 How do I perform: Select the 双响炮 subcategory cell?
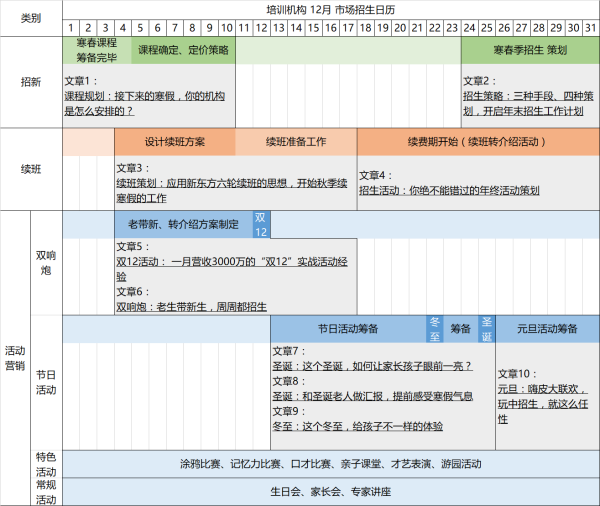(46, 263)
